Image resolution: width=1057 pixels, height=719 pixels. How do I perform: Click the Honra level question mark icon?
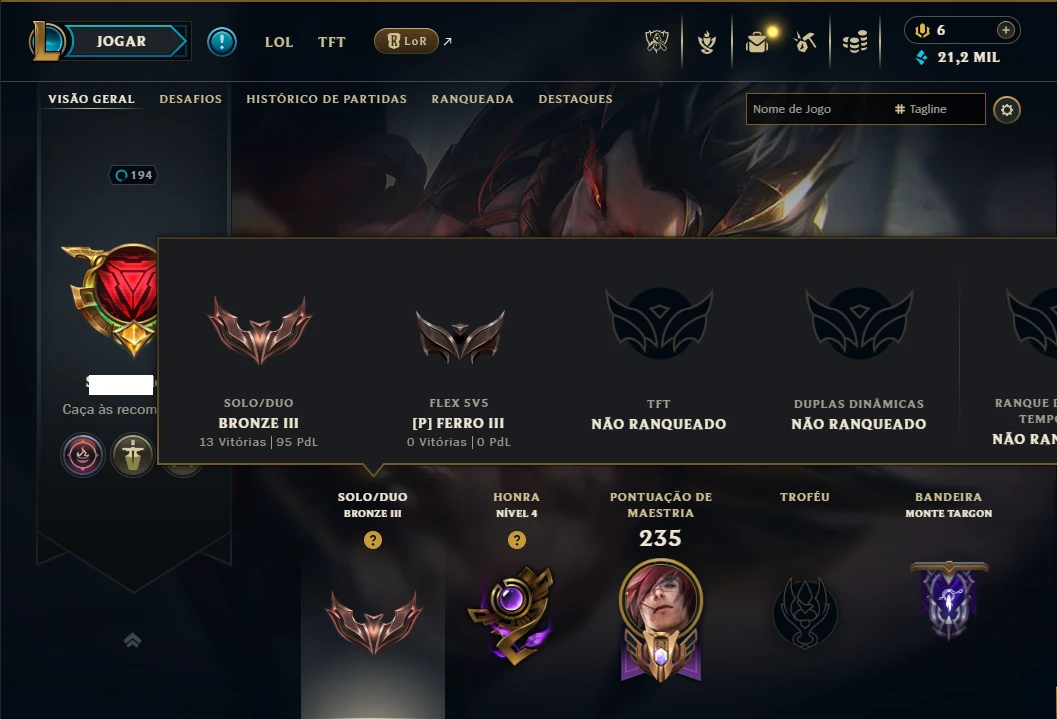(x=516, y=540)
